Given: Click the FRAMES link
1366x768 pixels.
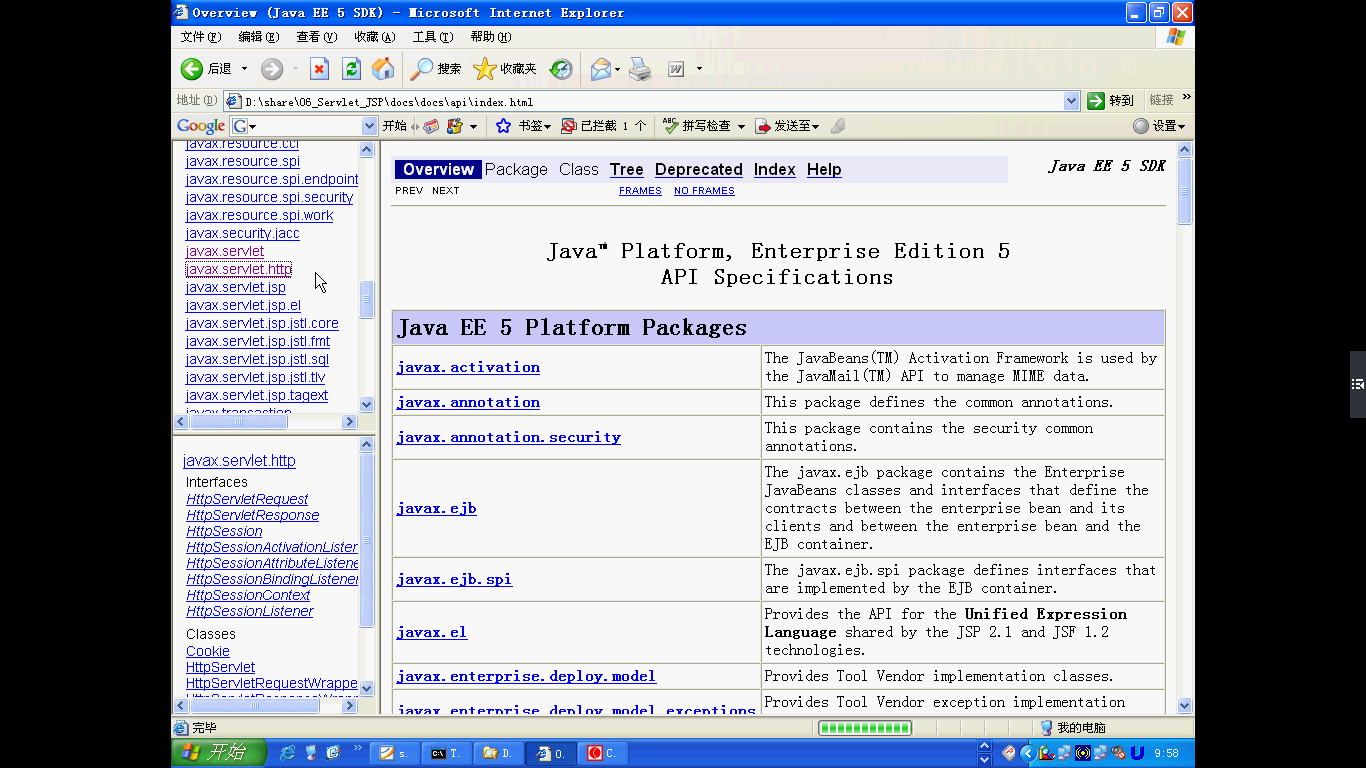Looking at the screenshot, I should [x=640, y=191].
